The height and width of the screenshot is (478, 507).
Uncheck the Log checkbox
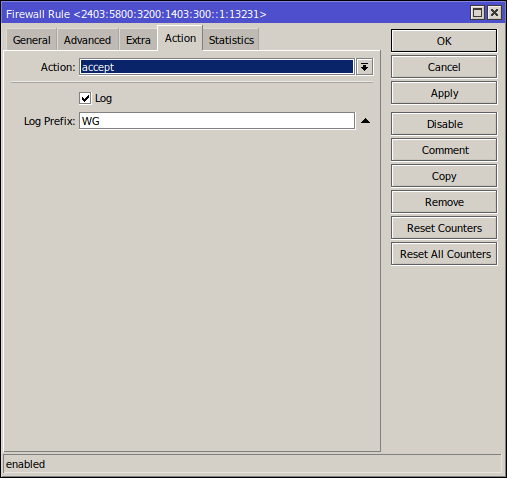tap(85, 98)
